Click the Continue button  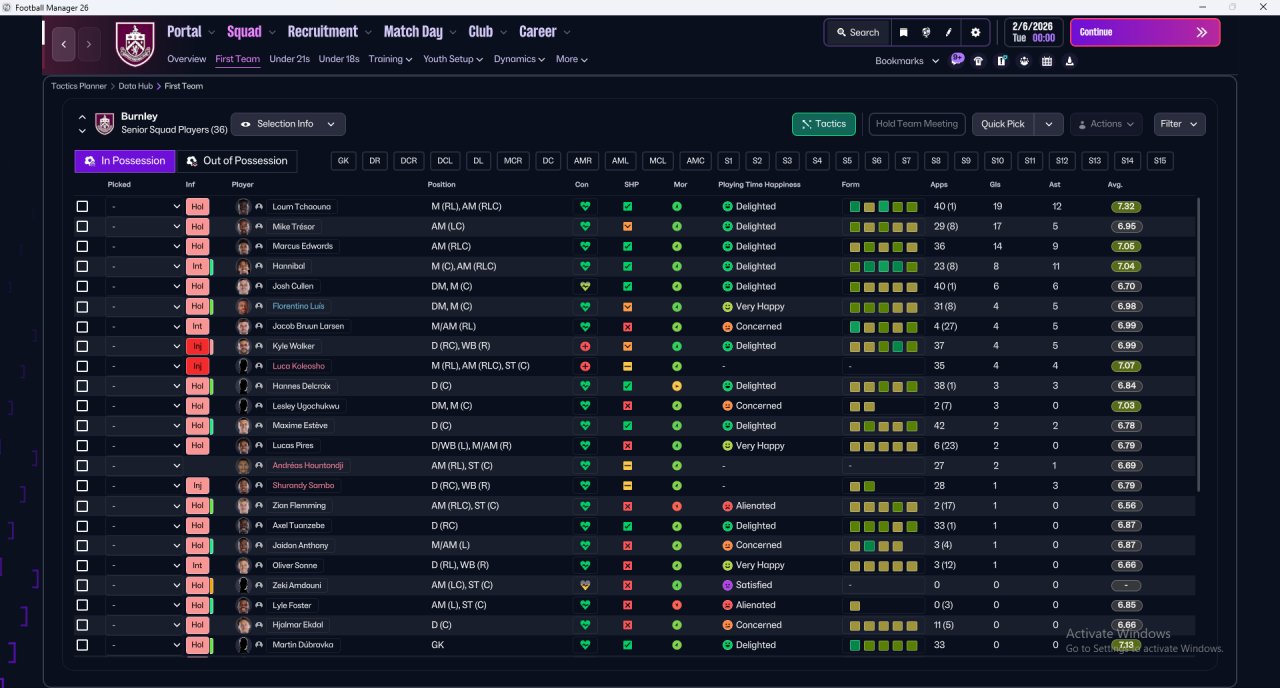pyautogui.click(x=1145, y=32)
